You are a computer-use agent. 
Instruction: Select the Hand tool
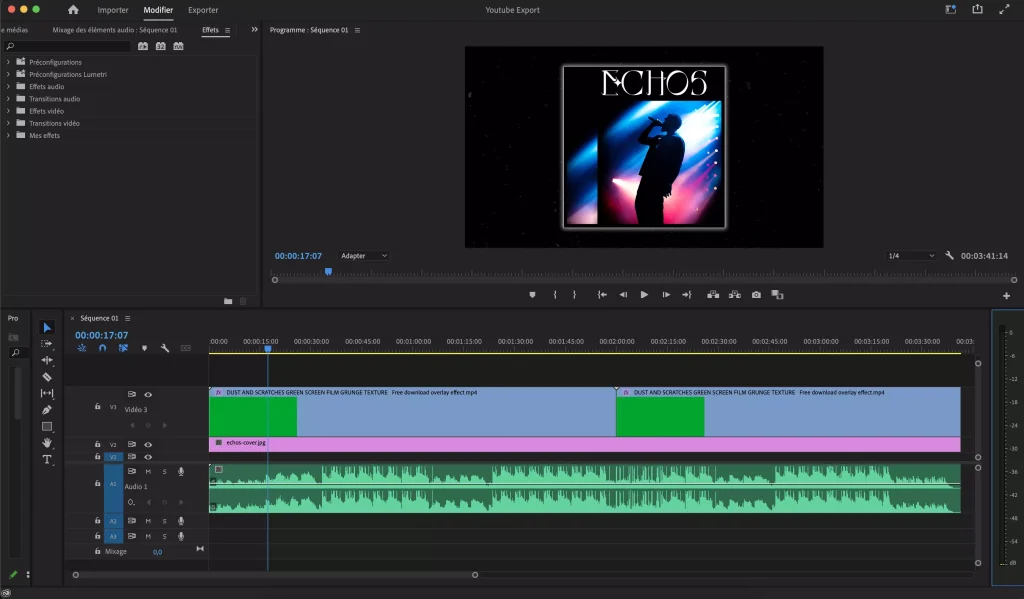point(47,443)
